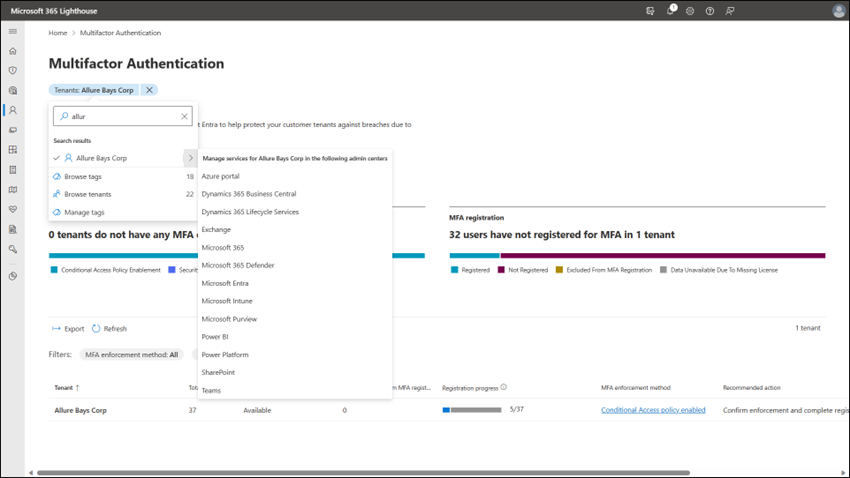Remove the Allure Bays Corp tenant filter

149,90
